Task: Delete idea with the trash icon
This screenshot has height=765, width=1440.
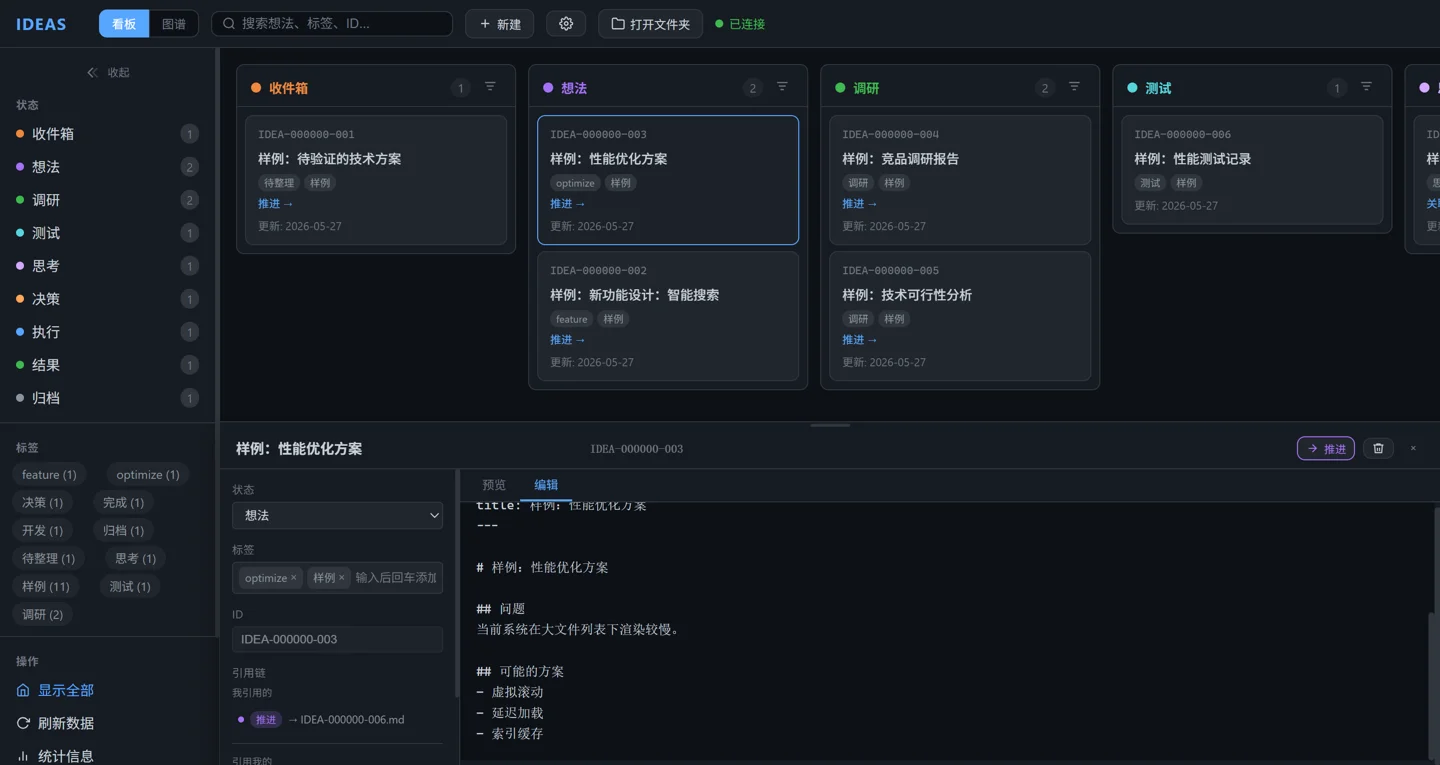Action: tap(1378, 448)
